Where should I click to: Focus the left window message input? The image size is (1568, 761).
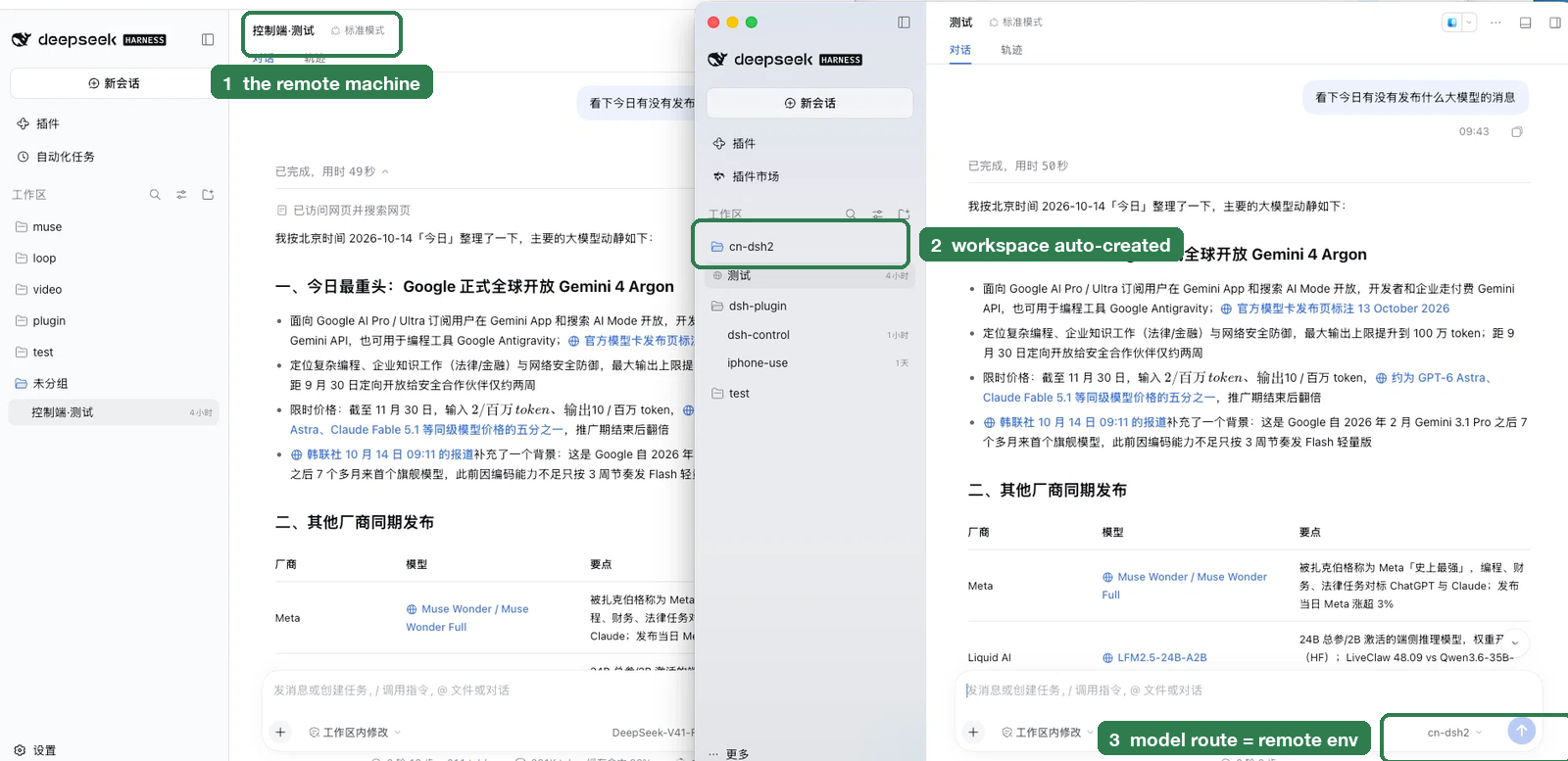(x=480, y=690)
